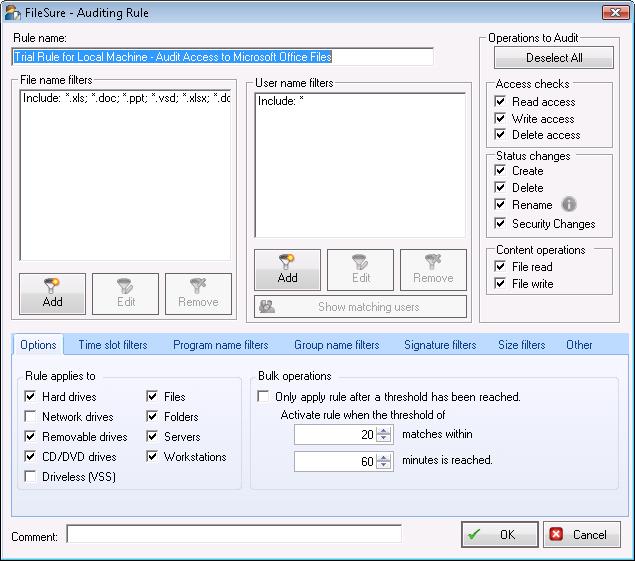Click Show matching users button

click(x=360, y=307)
